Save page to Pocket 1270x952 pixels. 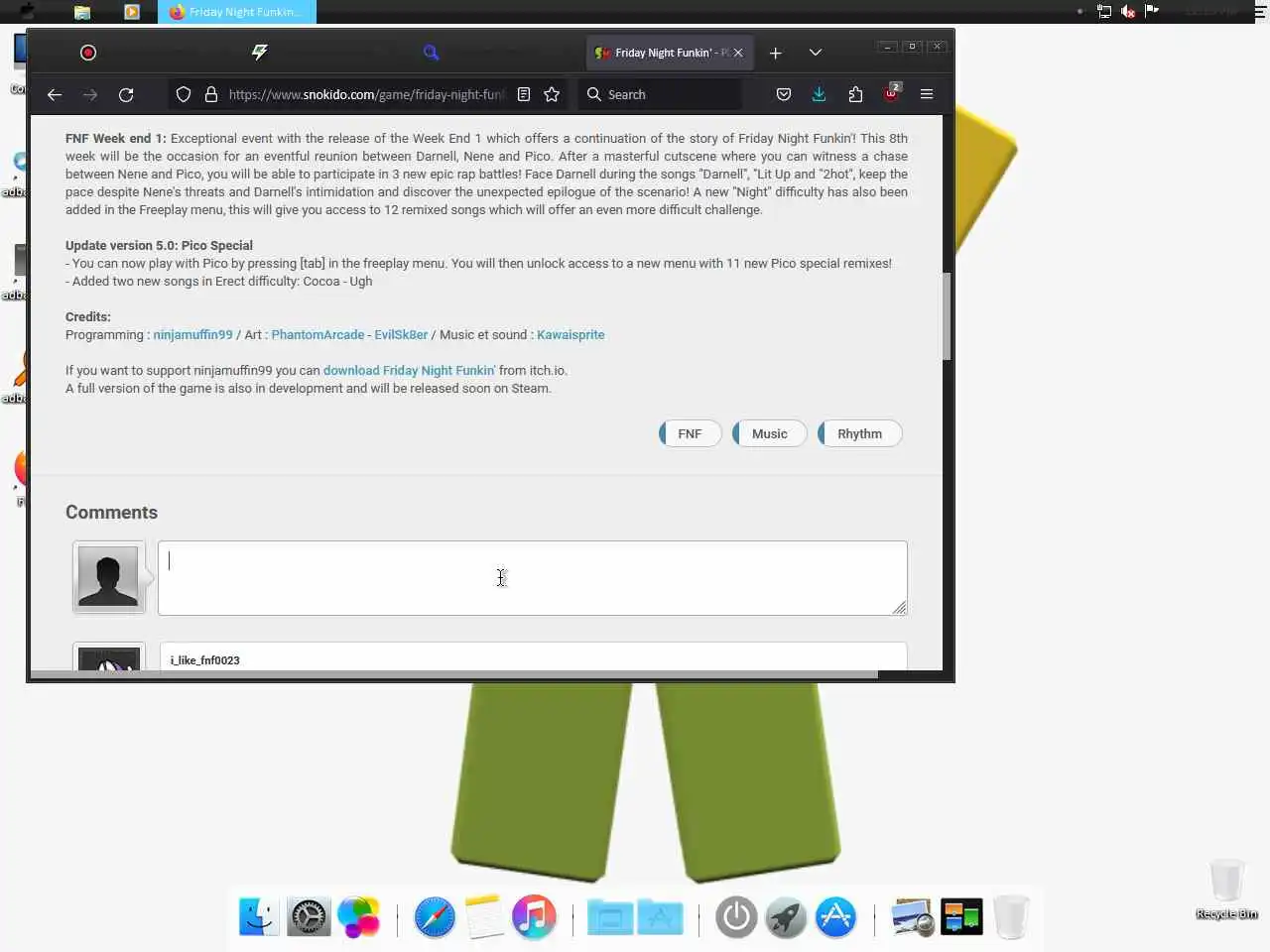(784, 94)
